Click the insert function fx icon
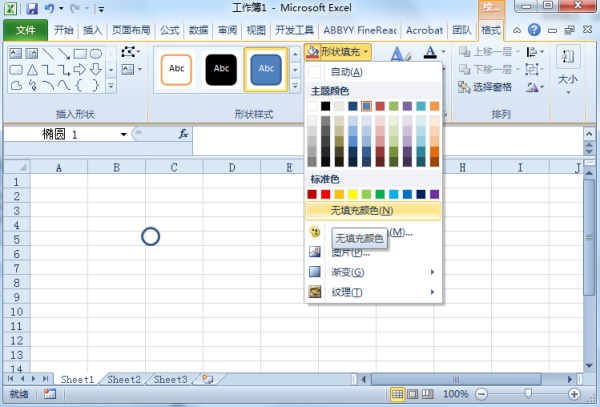Viewport: 600px width, 407px height. [x=183, y=134]
